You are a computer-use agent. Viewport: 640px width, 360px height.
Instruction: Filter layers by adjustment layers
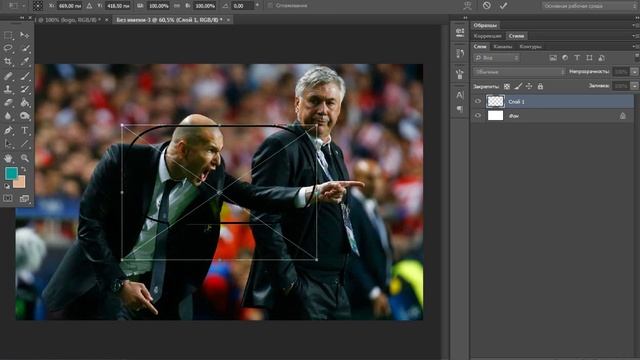(565, 58)
